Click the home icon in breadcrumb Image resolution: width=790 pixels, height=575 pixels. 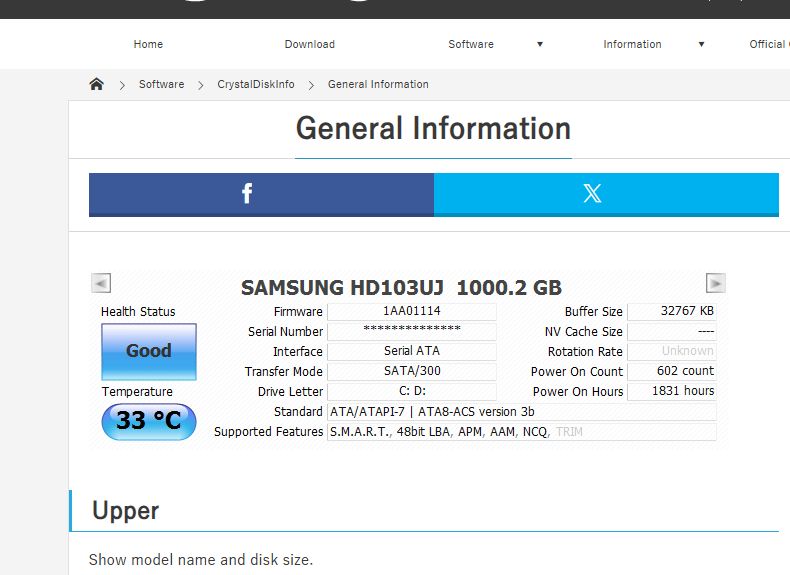96,84
